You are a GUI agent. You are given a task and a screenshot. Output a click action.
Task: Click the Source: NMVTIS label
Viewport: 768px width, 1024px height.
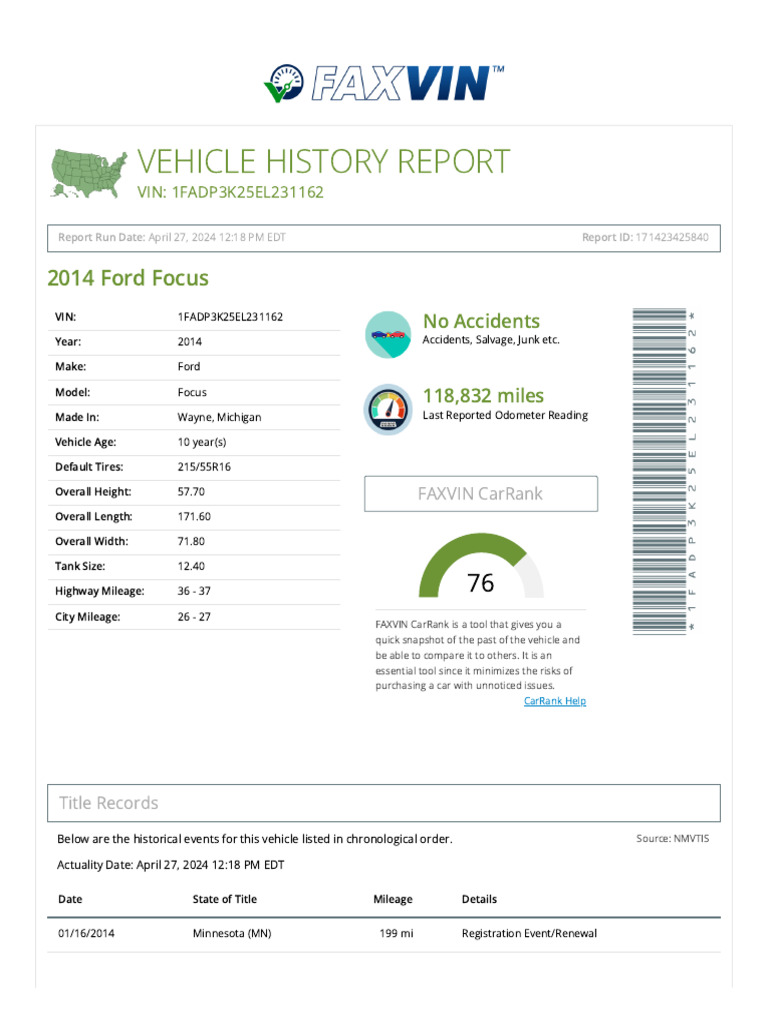(673, 839)
